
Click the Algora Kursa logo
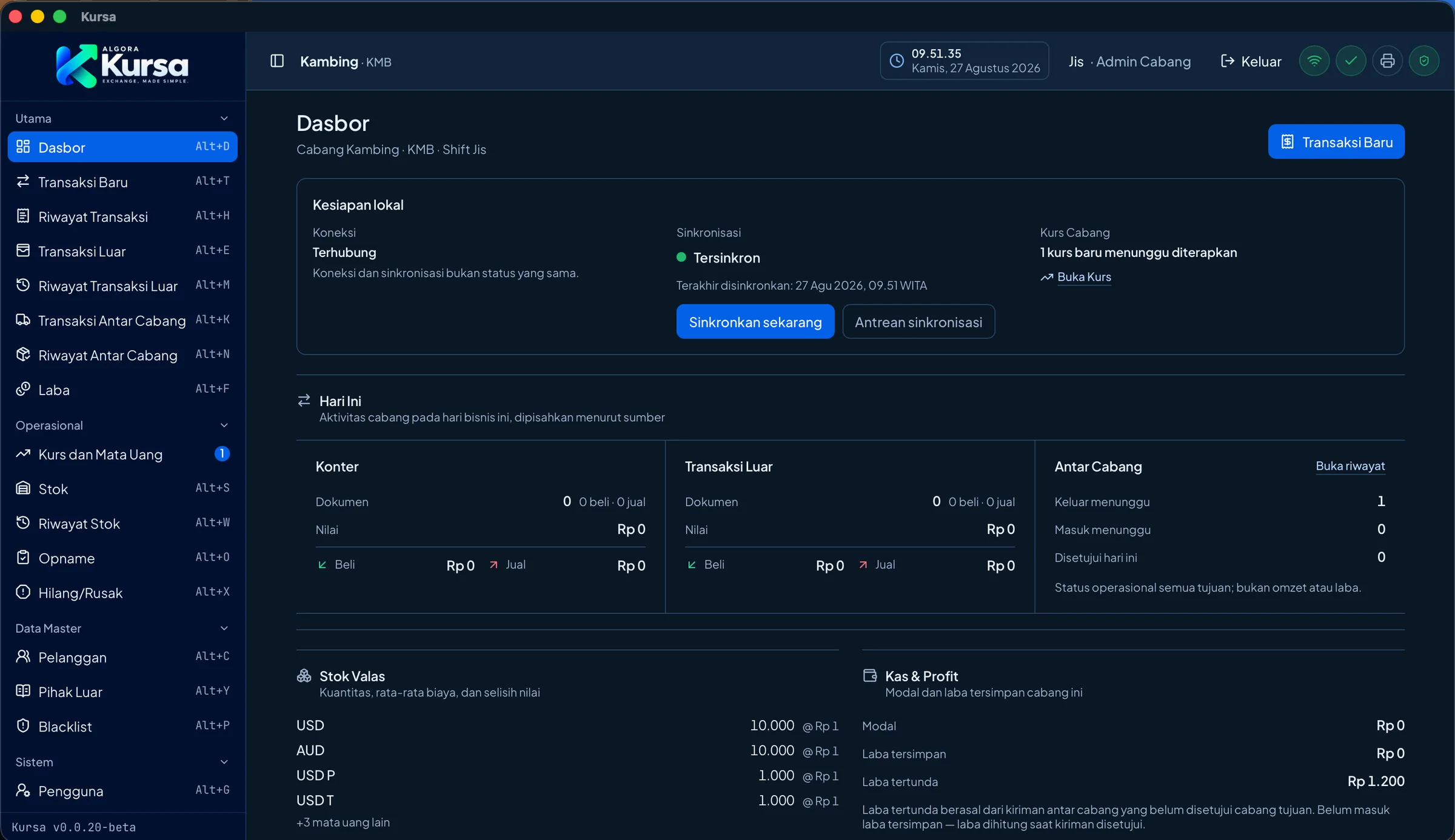pos(122,65)
